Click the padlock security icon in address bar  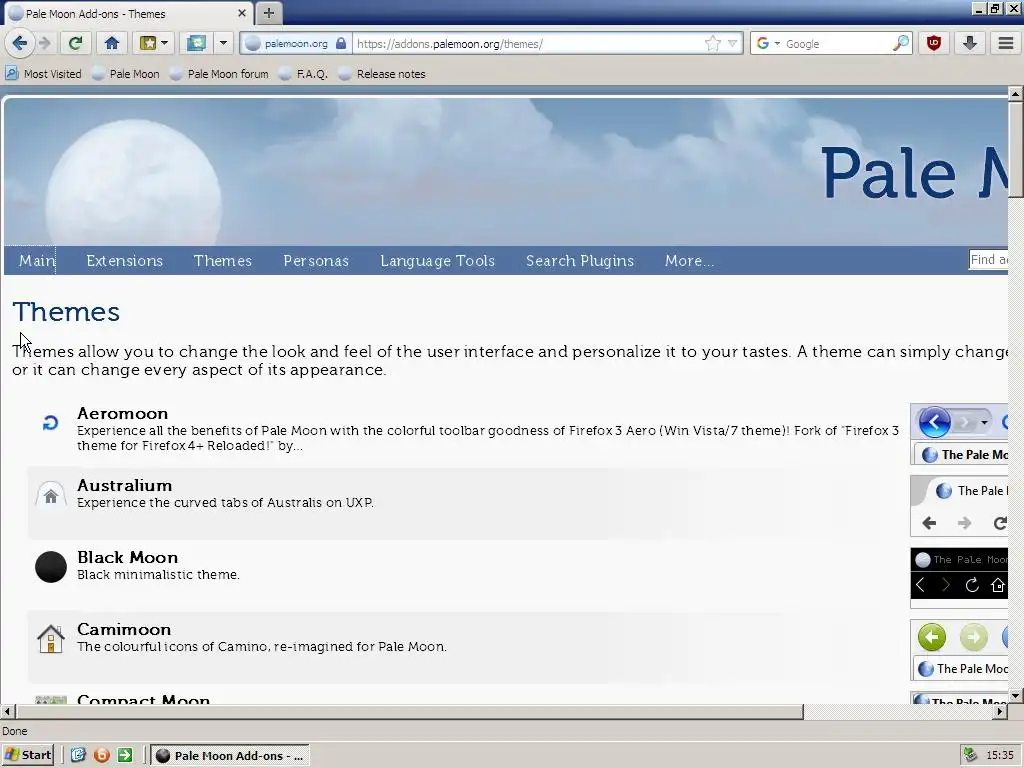coord(341,44)
